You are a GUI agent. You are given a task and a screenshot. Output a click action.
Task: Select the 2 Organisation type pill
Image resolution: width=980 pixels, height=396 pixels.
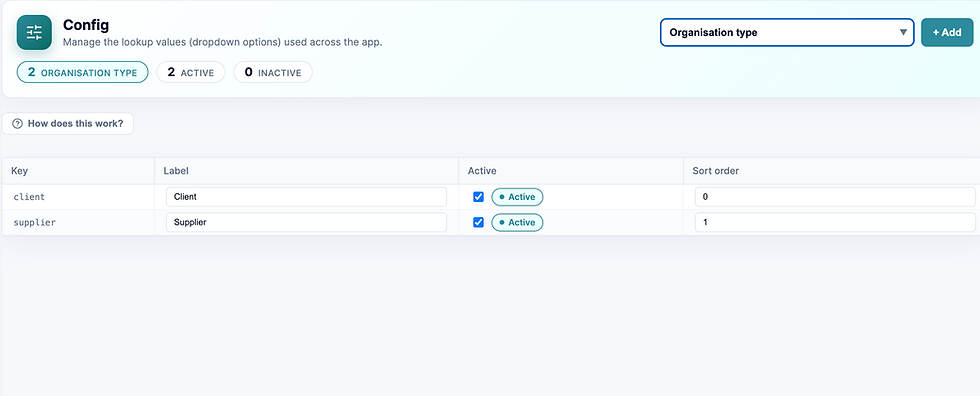[82, 72]
